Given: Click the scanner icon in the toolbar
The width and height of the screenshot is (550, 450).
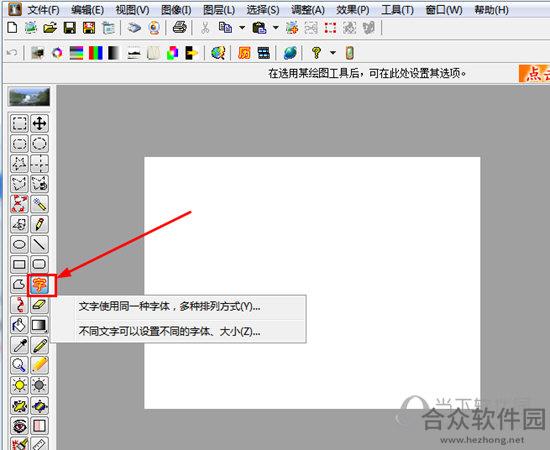Looking at the screenshot, I should click(134, 28).
